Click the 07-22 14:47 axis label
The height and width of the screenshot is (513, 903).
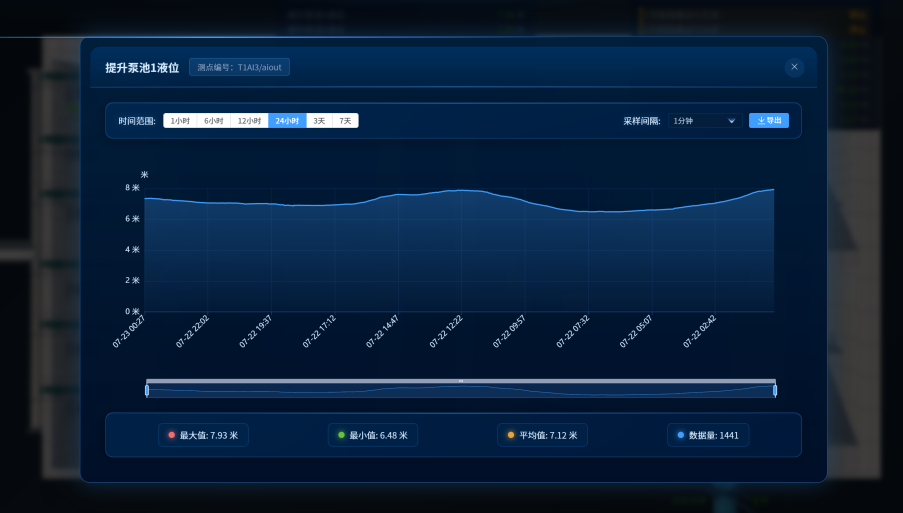[382, 331]
